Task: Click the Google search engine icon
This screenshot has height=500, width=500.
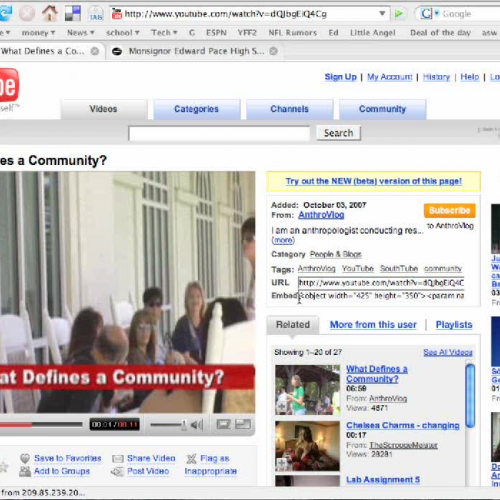Action: coord(426,14)
